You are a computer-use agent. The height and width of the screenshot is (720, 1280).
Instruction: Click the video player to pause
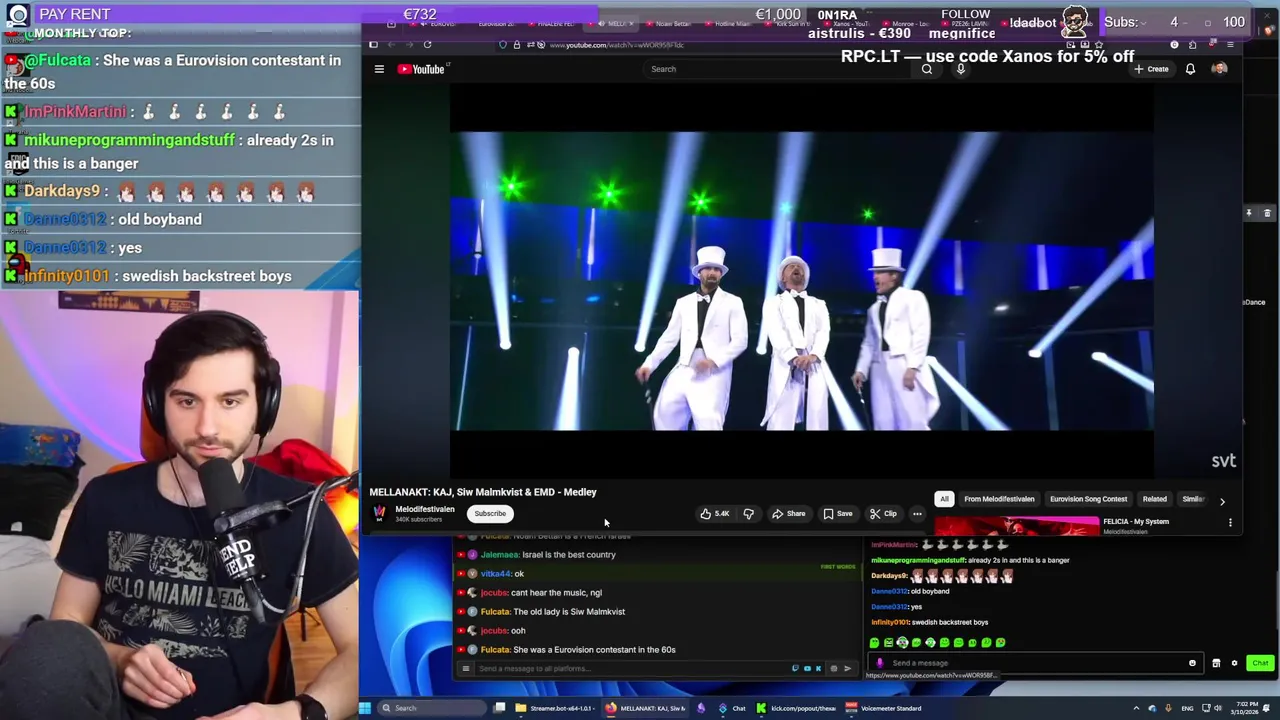(801, 280)
